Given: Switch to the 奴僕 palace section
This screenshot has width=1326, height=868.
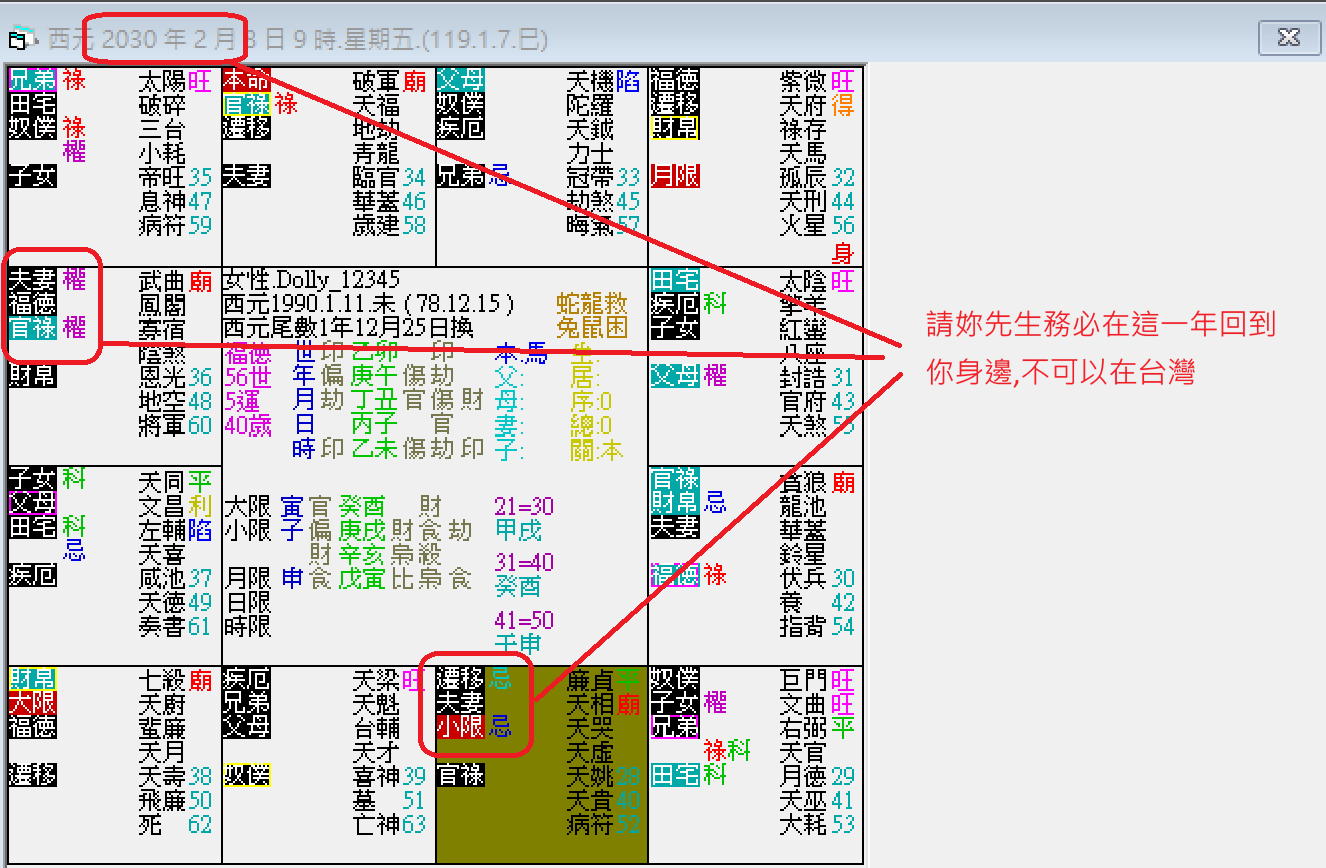Looking at the screenshot, I should tap(248, 775).
